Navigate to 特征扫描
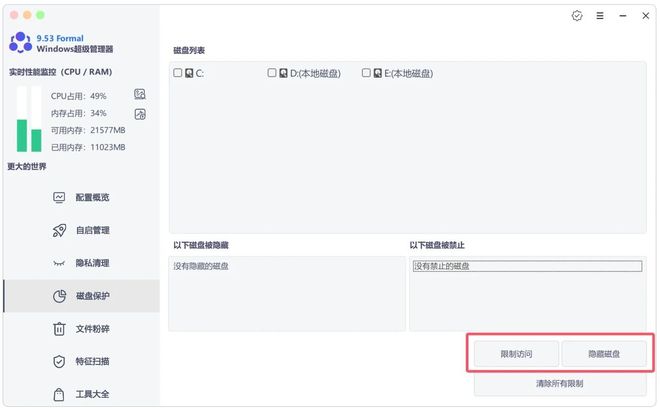Image resolution: width=660 pixels, height=410 pixels. 82,362
